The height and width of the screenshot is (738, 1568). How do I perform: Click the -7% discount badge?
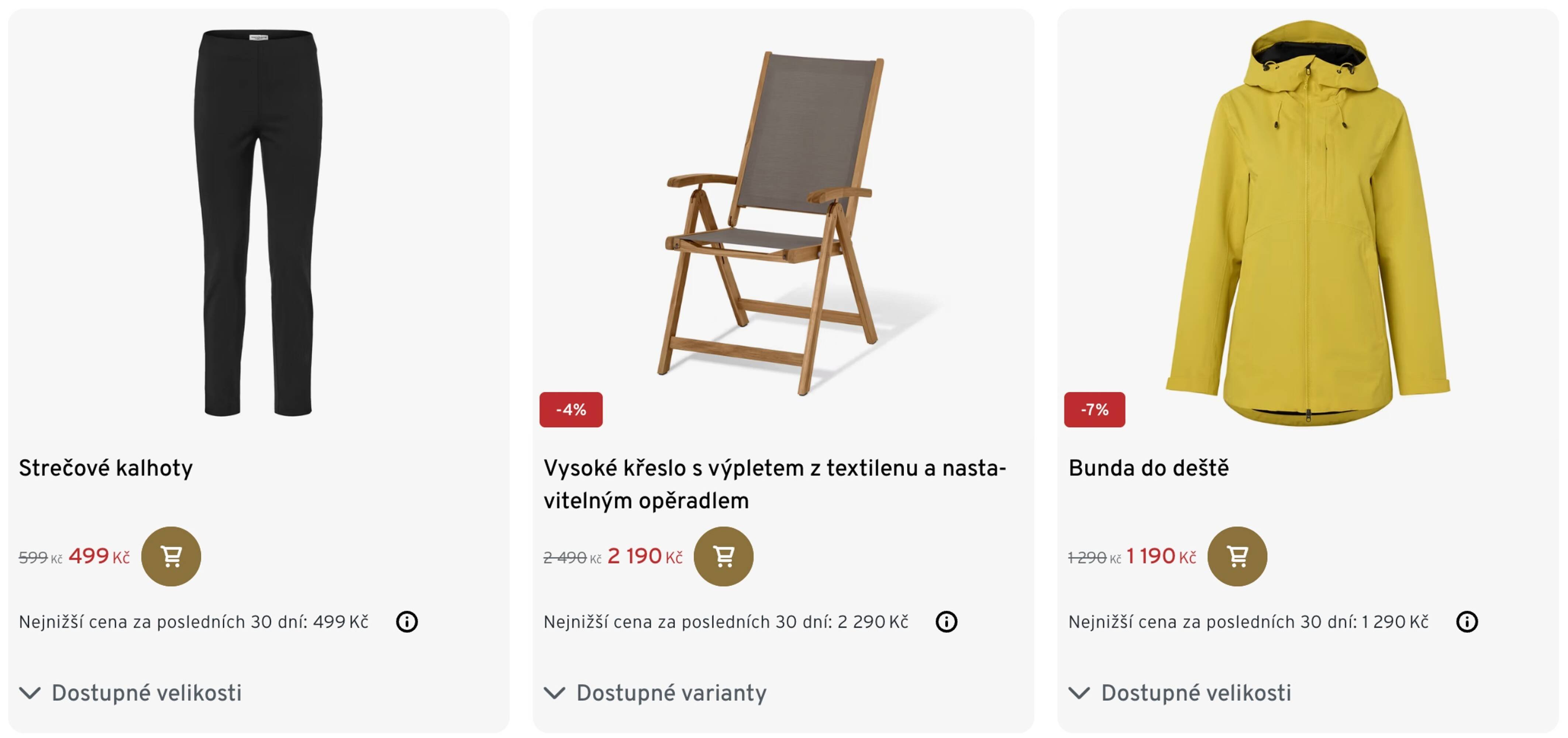(x=1094, y=410)
